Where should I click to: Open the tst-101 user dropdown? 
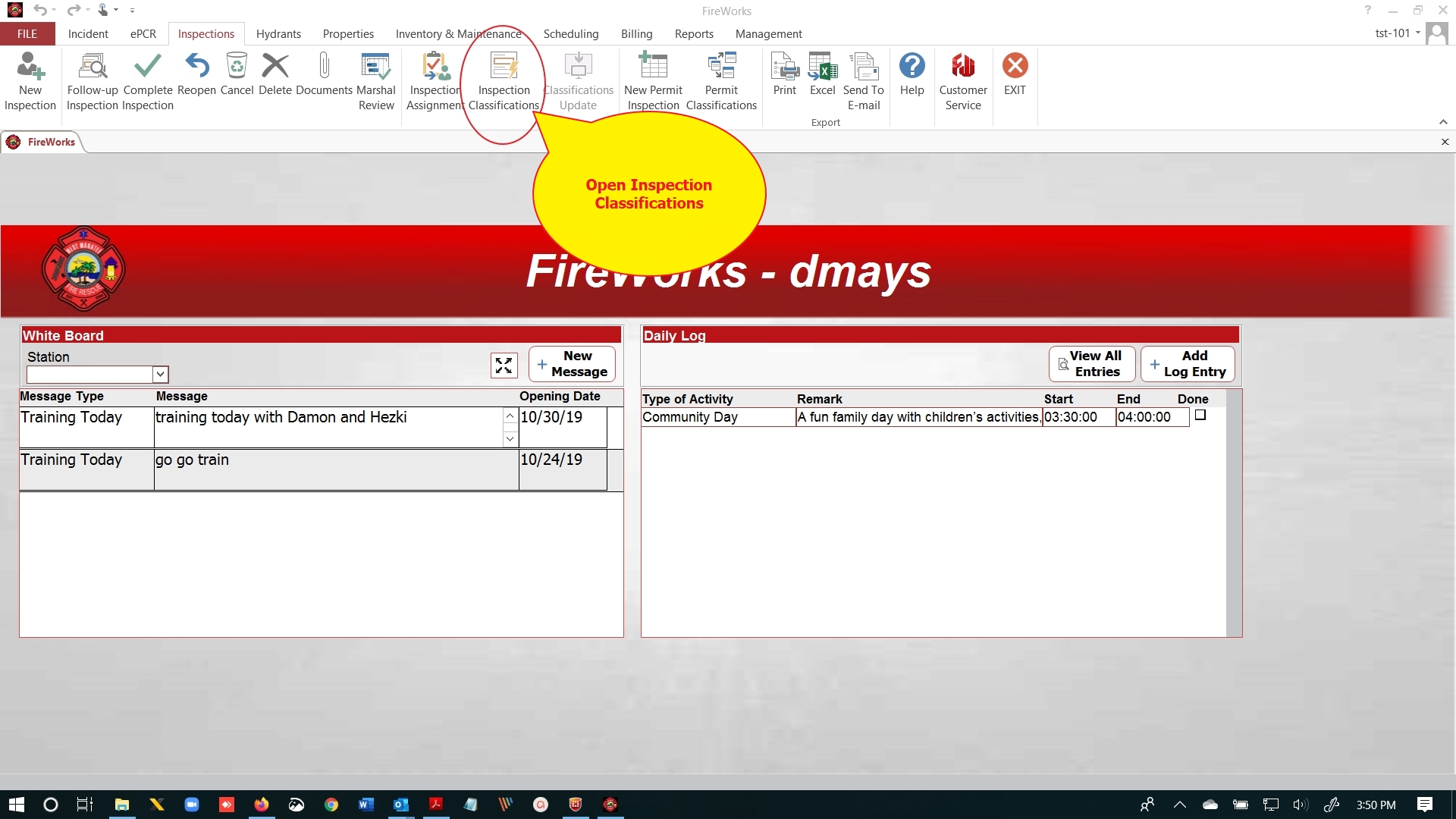point(1398,33)
